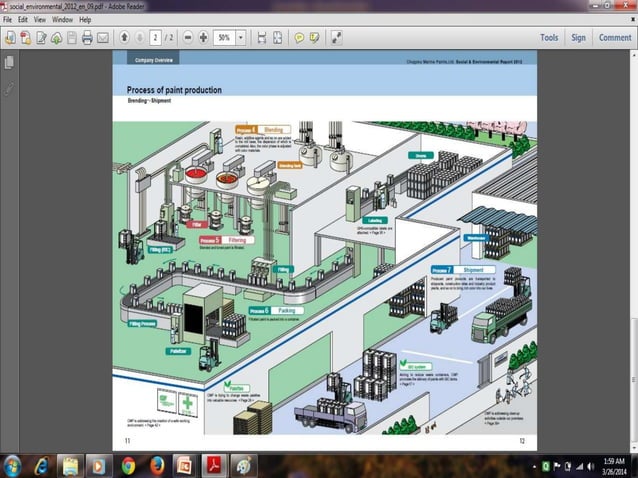This screenshot has height=478, width=638.
Task: Open Google Chrome from the taskbar
Action: (x=128, y=465)
